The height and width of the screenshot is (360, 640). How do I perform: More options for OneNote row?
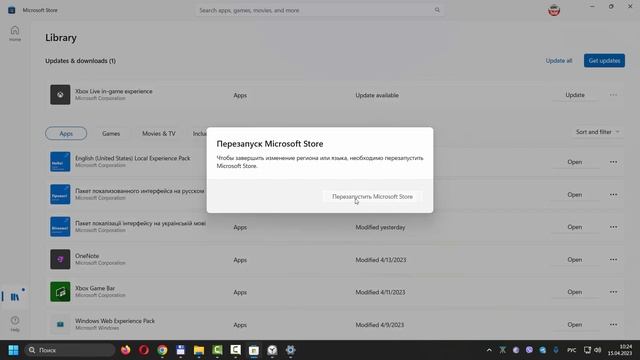[613, 260]
